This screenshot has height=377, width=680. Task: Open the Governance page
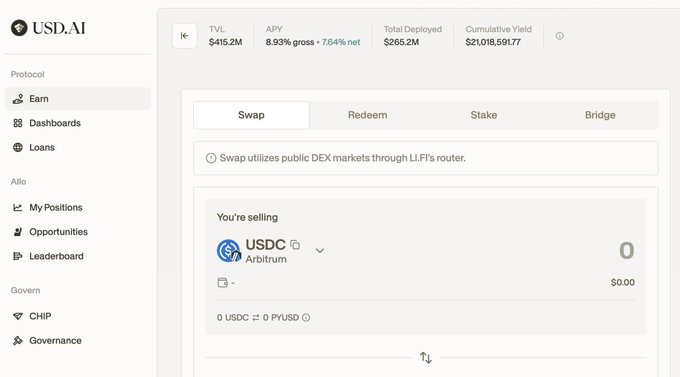(x=78, y=341)
